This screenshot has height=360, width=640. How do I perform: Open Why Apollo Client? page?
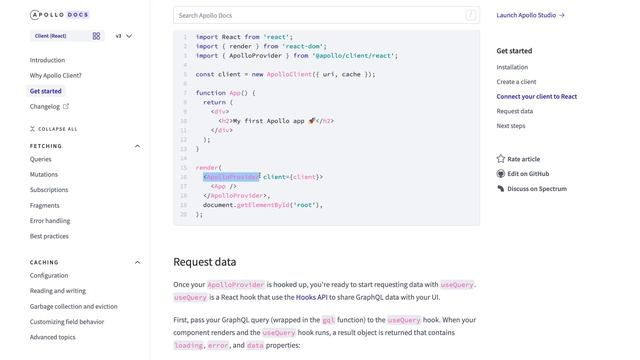click(56, 76)
